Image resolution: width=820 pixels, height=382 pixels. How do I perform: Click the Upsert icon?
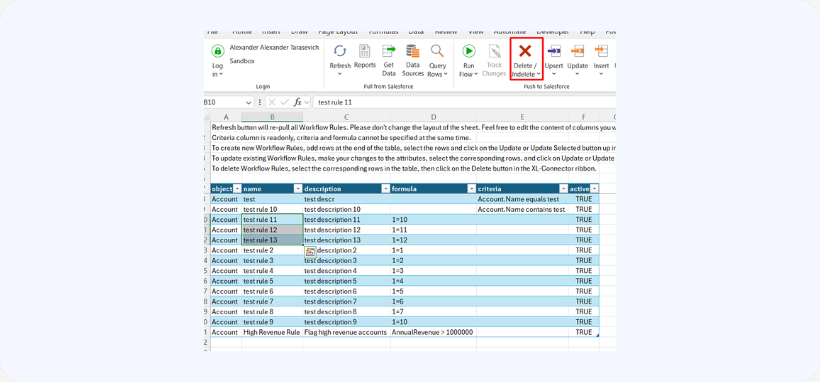[553, 51]
